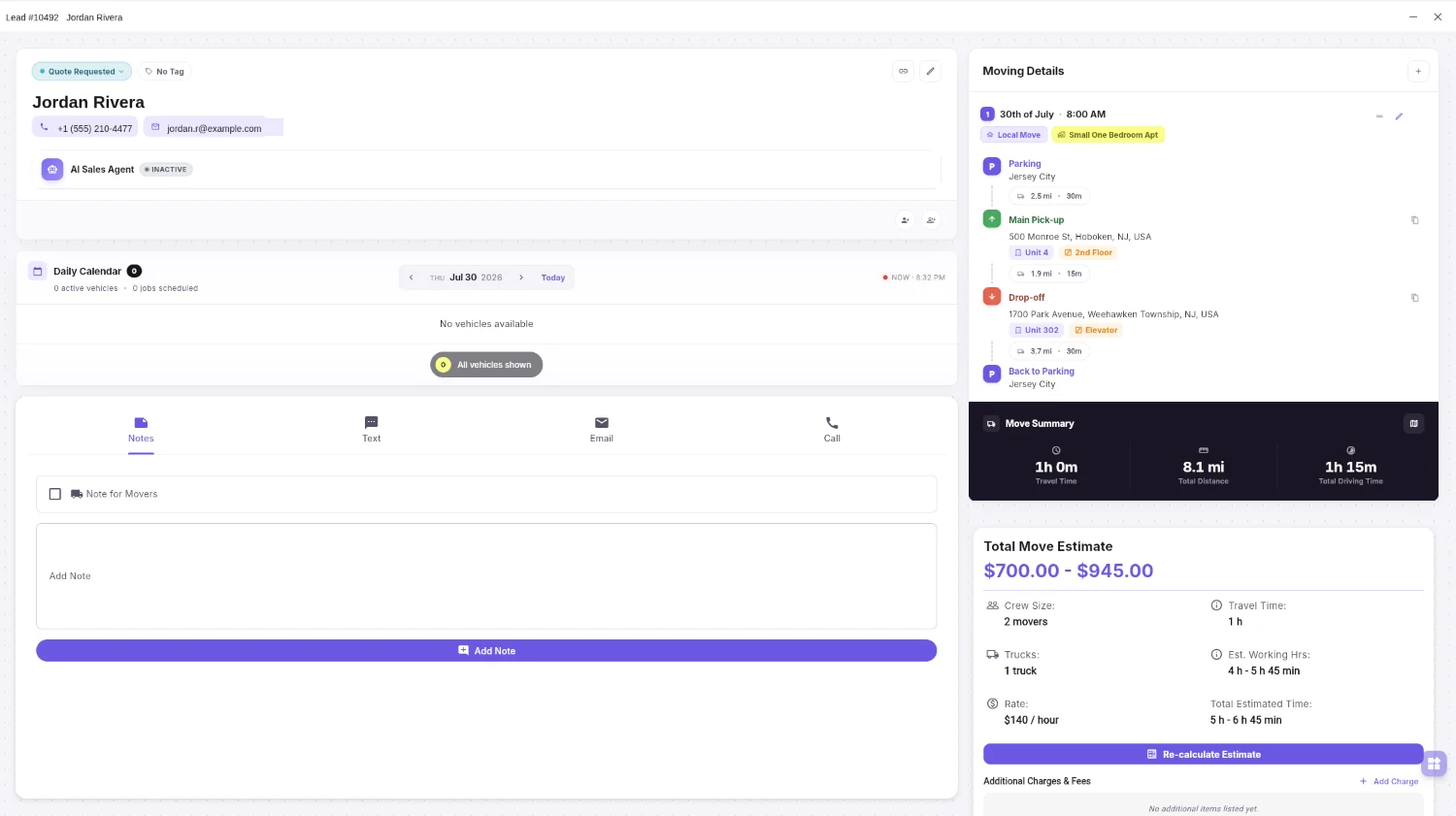1456x816 pixels.
Task: Click the Back to Parking stop
Action: (x=1042, y=372)
